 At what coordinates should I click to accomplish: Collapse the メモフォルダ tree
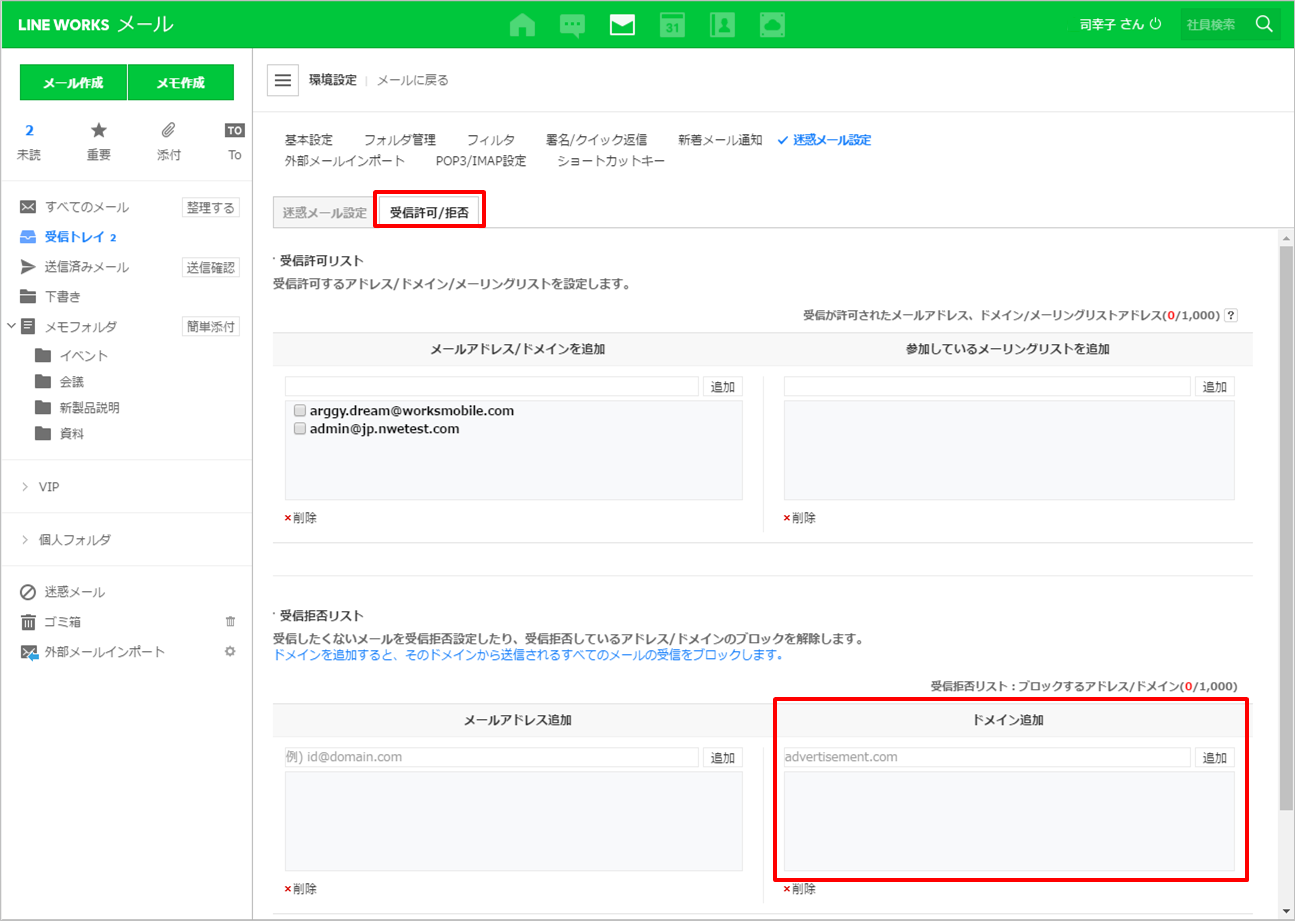pyautogui.click(x=11, y=326)
